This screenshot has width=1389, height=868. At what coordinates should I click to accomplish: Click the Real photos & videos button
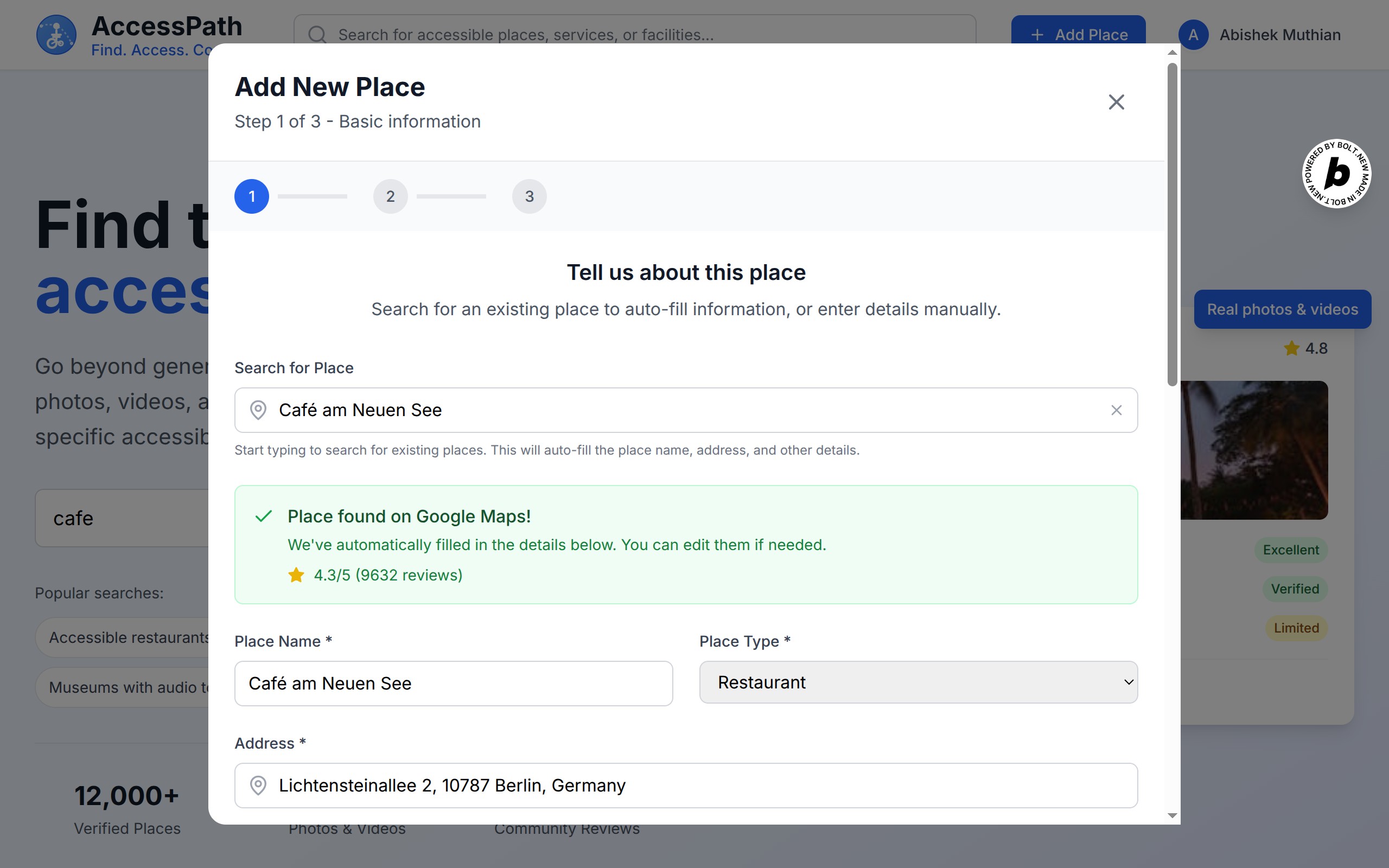pyautogui.click(x=1282, y=309)
